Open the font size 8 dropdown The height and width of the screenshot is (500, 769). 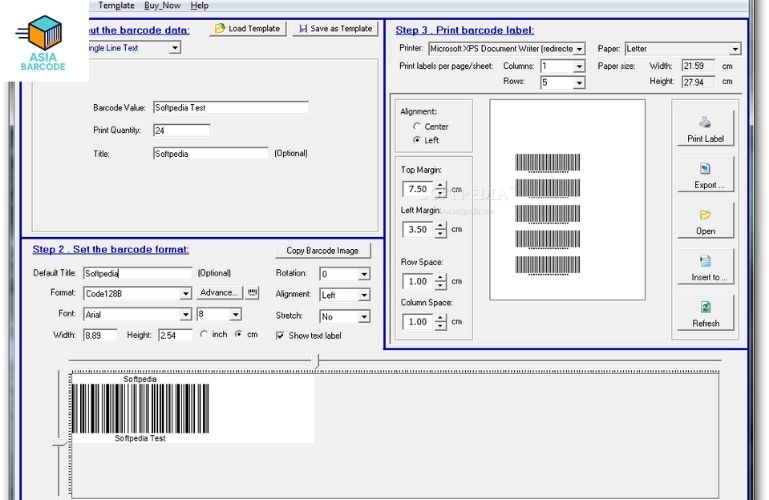(235, 314)
